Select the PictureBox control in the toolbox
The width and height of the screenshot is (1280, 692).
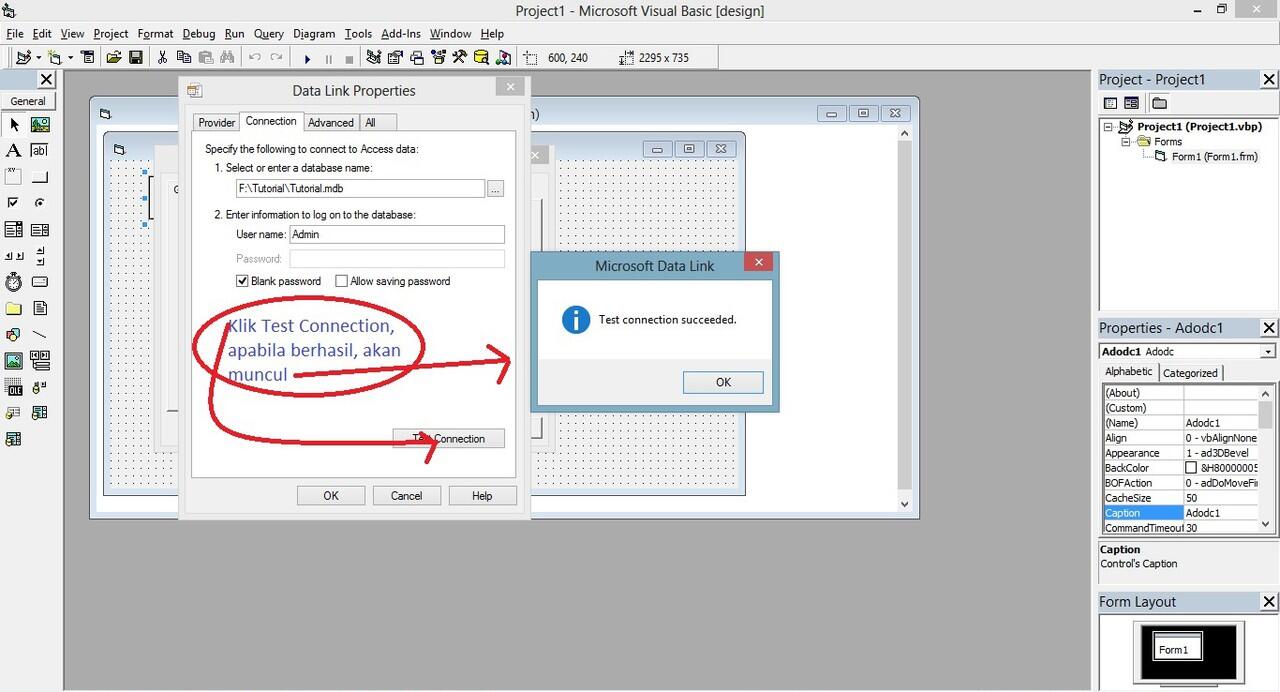(x=40, y=125)
